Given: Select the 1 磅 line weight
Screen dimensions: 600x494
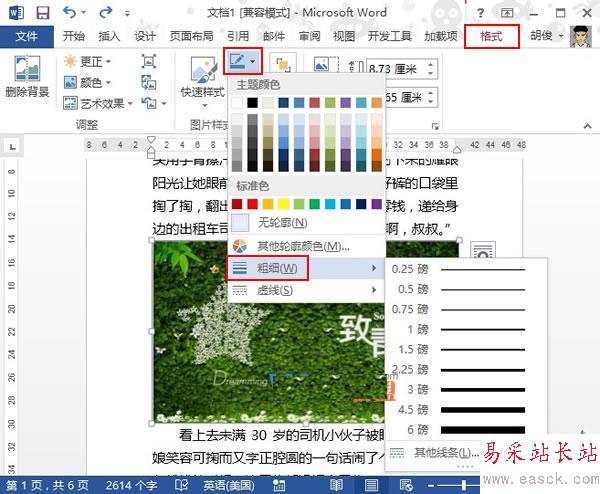Looking at the screenshot, I should 466,329.
